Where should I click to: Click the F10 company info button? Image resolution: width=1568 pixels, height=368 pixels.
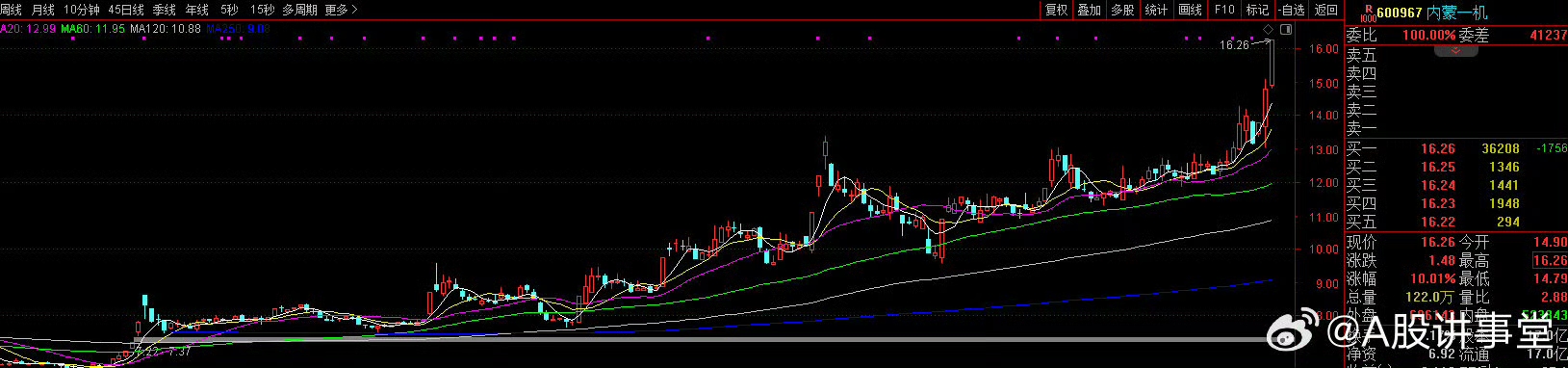point(1224,10)
